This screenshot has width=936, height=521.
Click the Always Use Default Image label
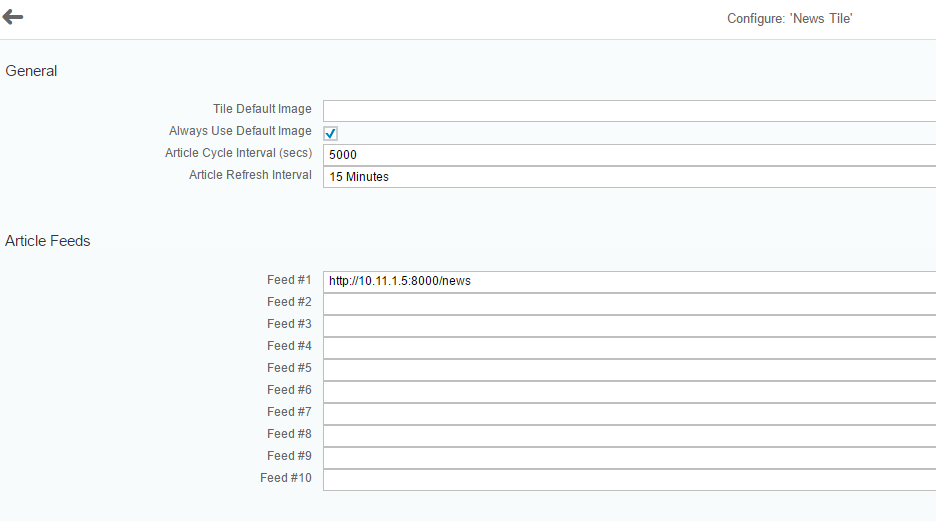pyautogui.click(x=240, y=131)
